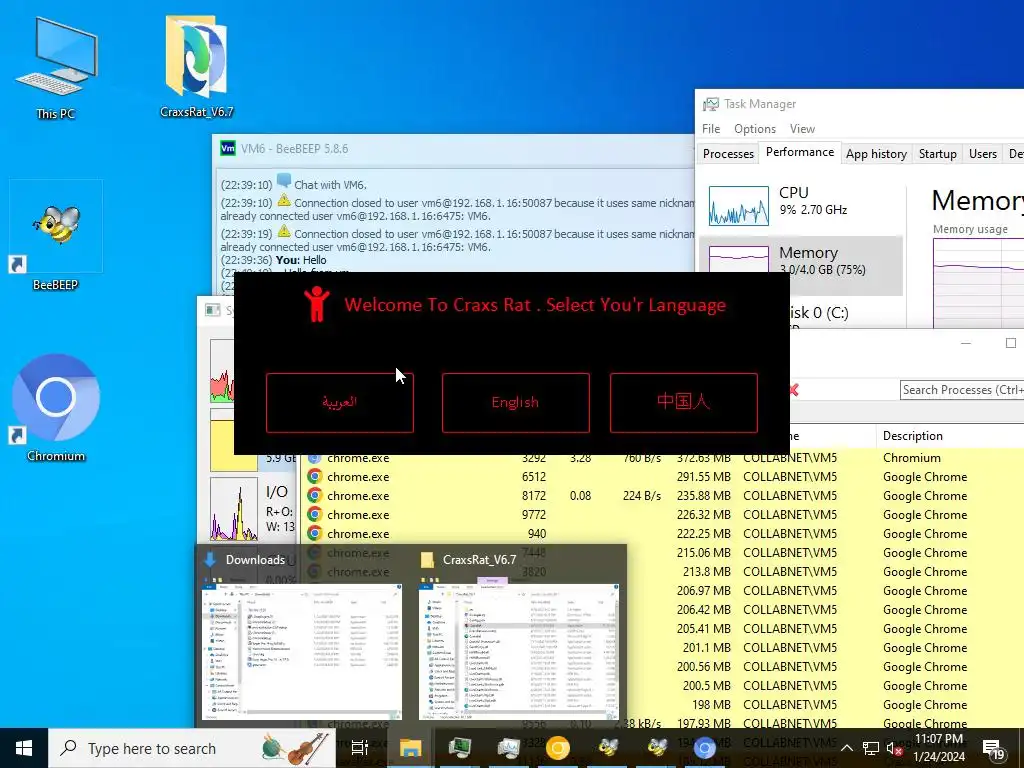Screen dimensions: 1024x768
Task: Click the blue Chromium taskbar icon
Action: (x=704, y=748)
